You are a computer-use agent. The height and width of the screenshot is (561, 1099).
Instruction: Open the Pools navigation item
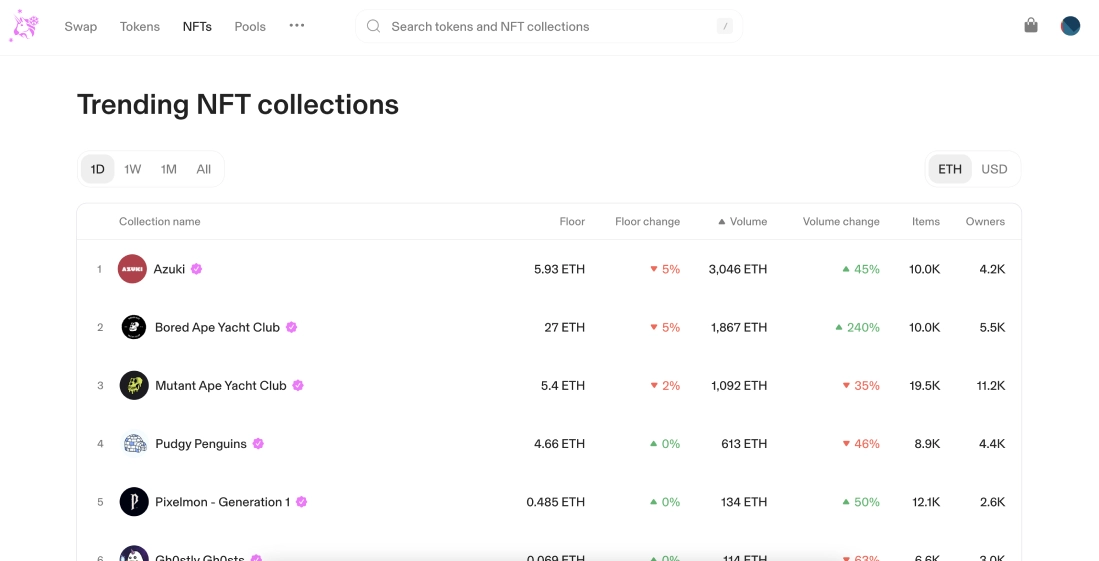pos(250,27)
